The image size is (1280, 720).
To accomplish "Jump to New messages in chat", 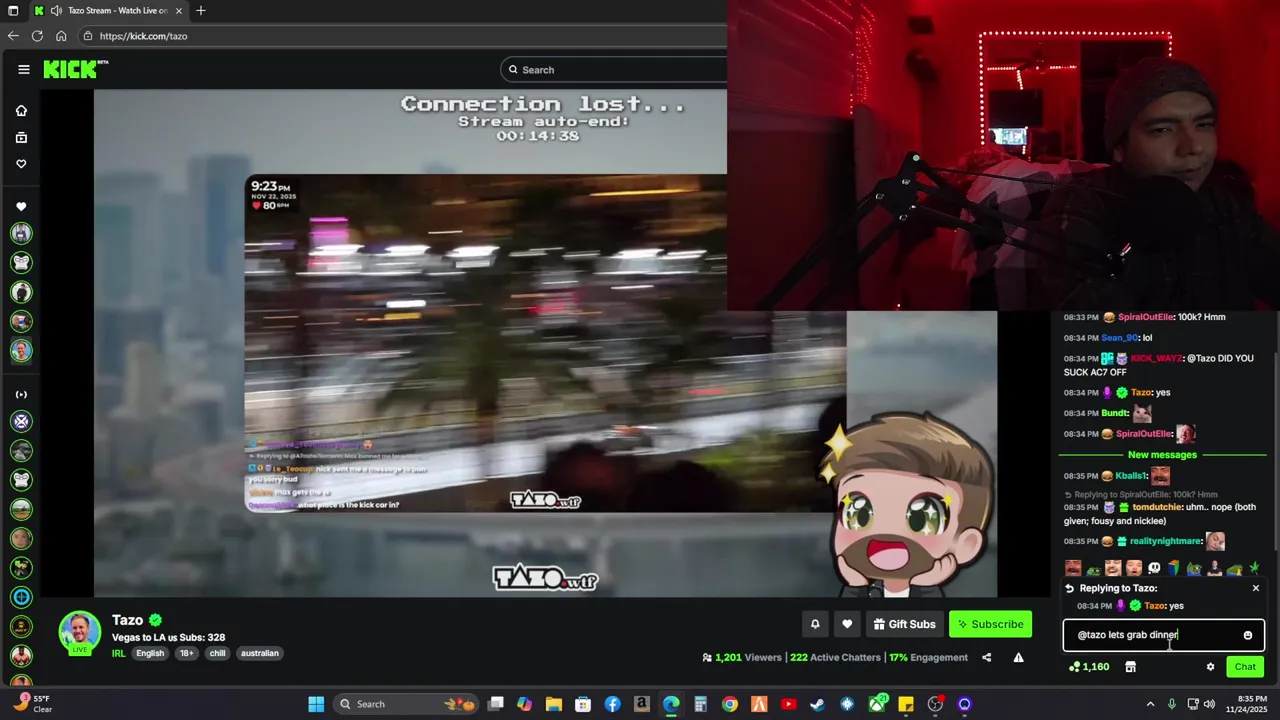I will click(x=1162, y=455).
